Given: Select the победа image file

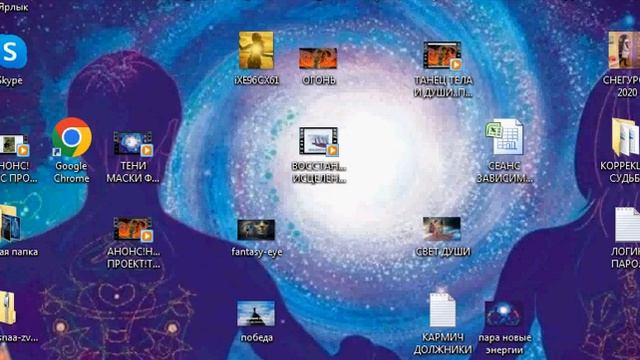Looking at the screenshot, I should click(256, 314).
